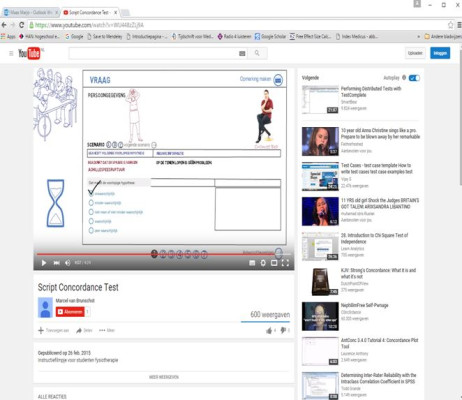Screen dimensions: 462x400
Task: Click the page vertical scrollbar
Action: (x=460, y=117)
